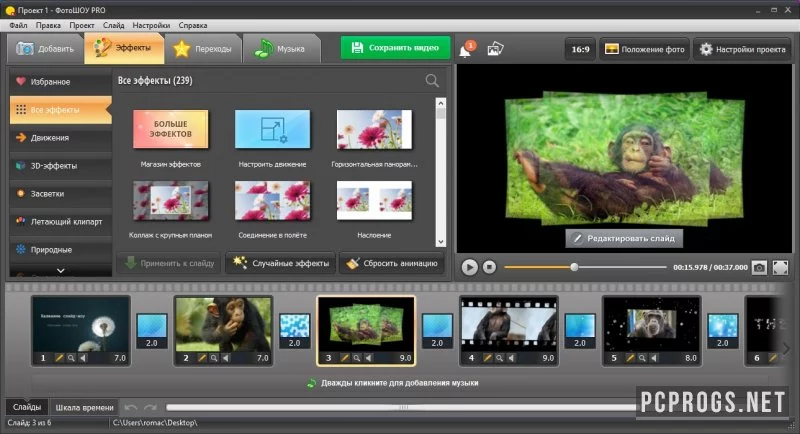Image resolution: width=800 pixels, height=434 pixels.
Task: Open the Проект menu
Action: [x=82, y=25]
